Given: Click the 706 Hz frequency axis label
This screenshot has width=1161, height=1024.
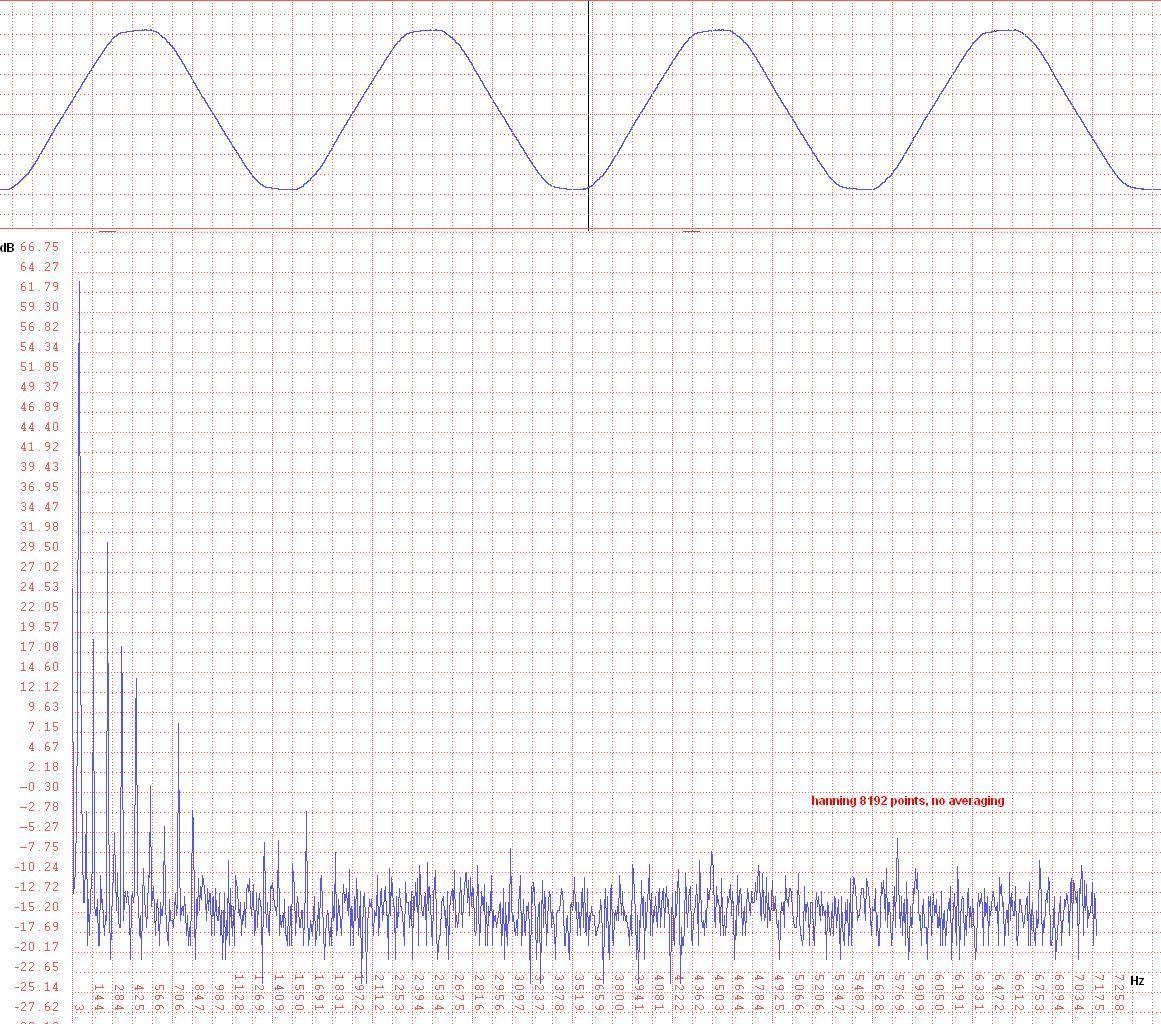Looking at the screenshot, I should (178, 997).
